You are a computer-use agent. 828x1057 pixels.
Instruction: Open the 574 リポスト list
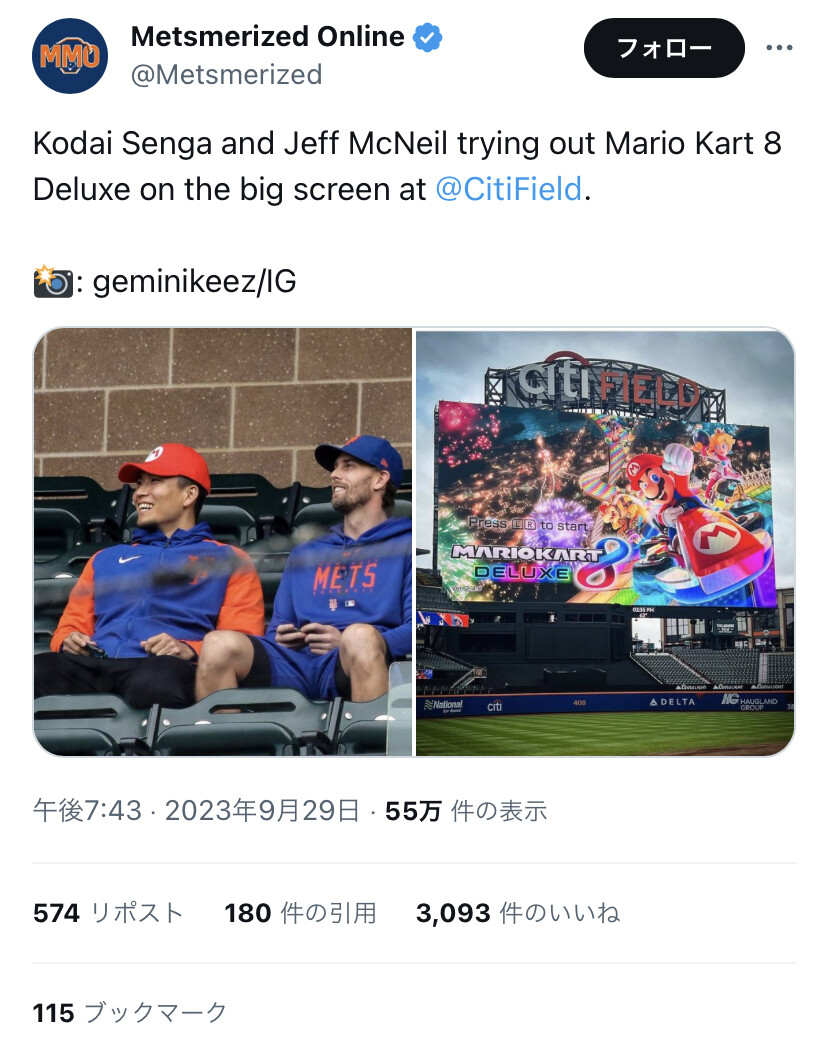[109, 913]
